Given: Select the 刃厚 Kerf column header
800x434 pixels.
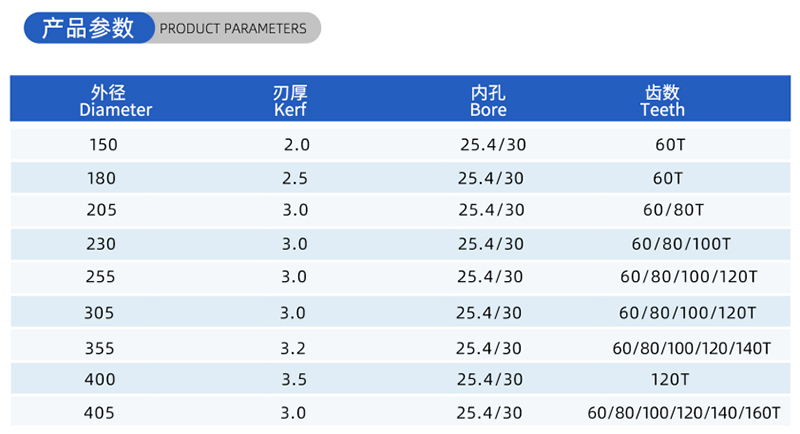Looking at the screenshot, I should [x=289, y=100].
